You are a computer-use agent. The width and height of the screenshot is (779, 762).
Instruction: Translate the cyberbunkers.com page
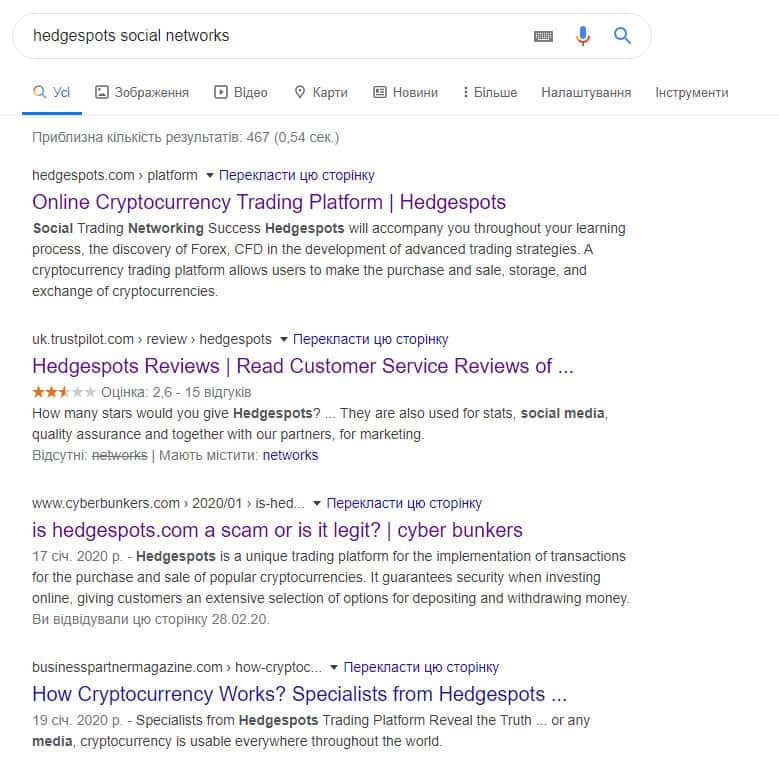click(404, 503)
